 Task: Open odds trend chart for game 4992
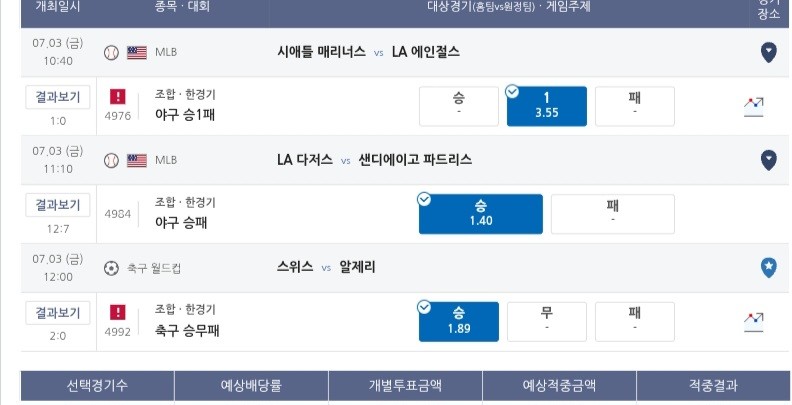coord(753,322)
